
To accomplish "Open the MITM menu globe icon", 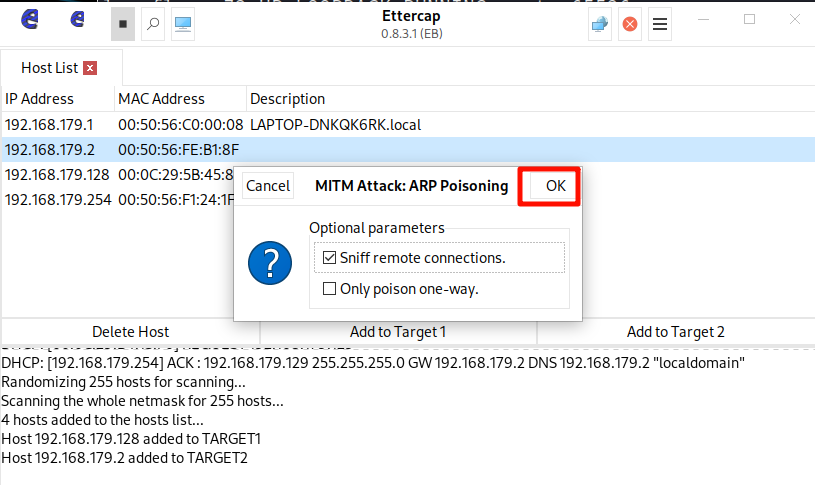I will click(x=599, y=24).
